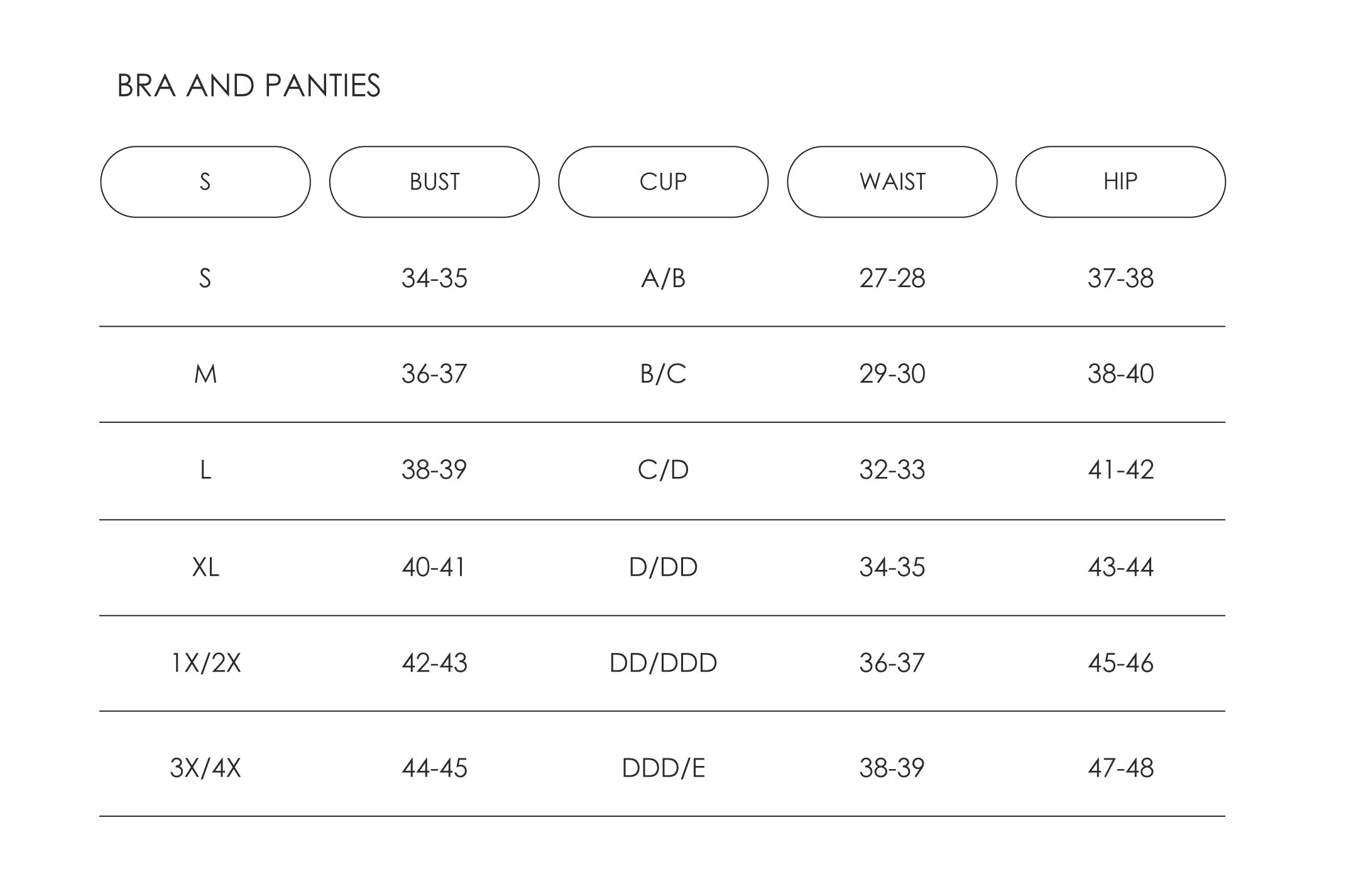Screen dimensions: 1346x896
Task: Click cup value A/B
Action: (663, 278)
